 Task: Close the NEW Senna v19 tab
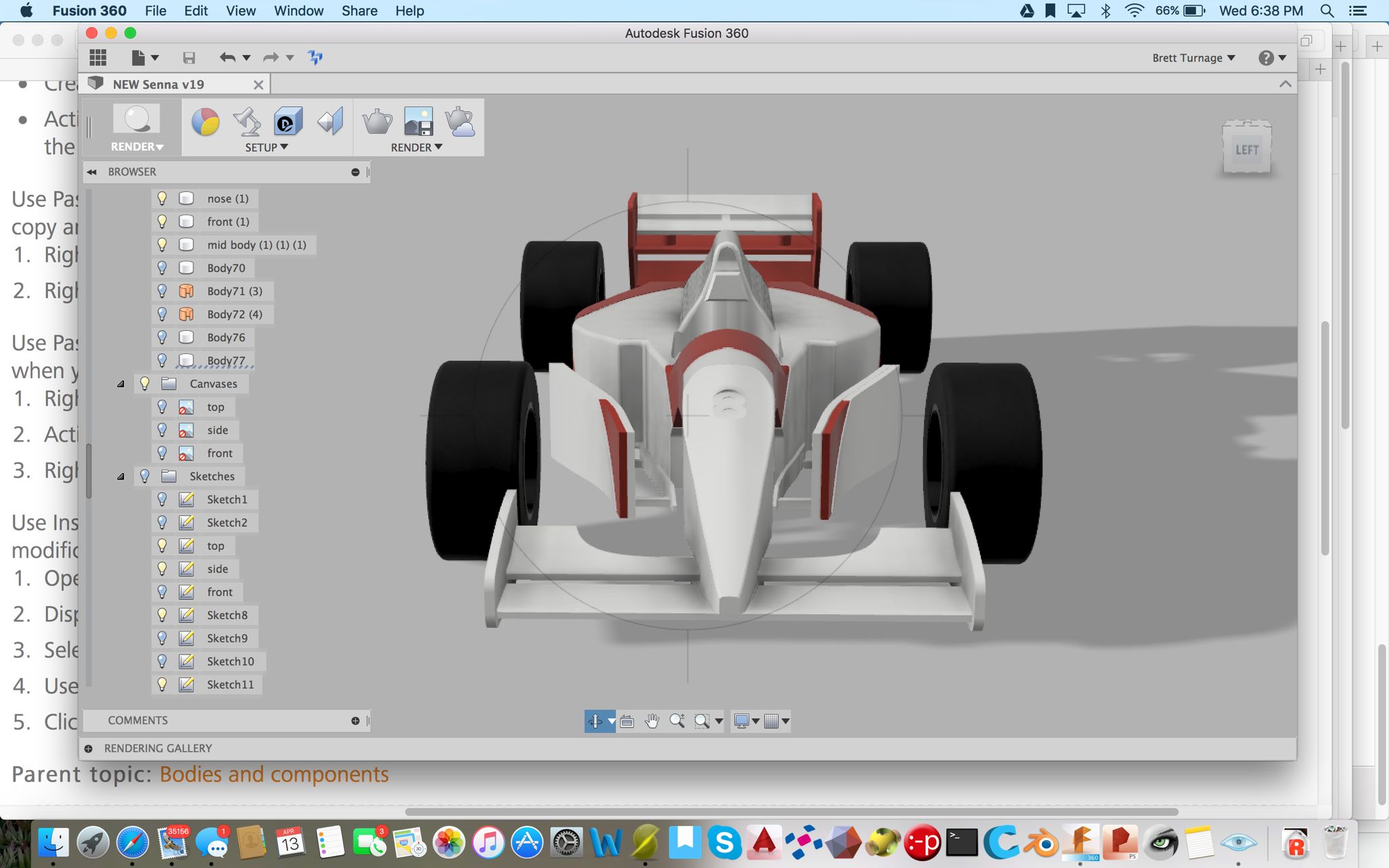(x=258, y=85)
